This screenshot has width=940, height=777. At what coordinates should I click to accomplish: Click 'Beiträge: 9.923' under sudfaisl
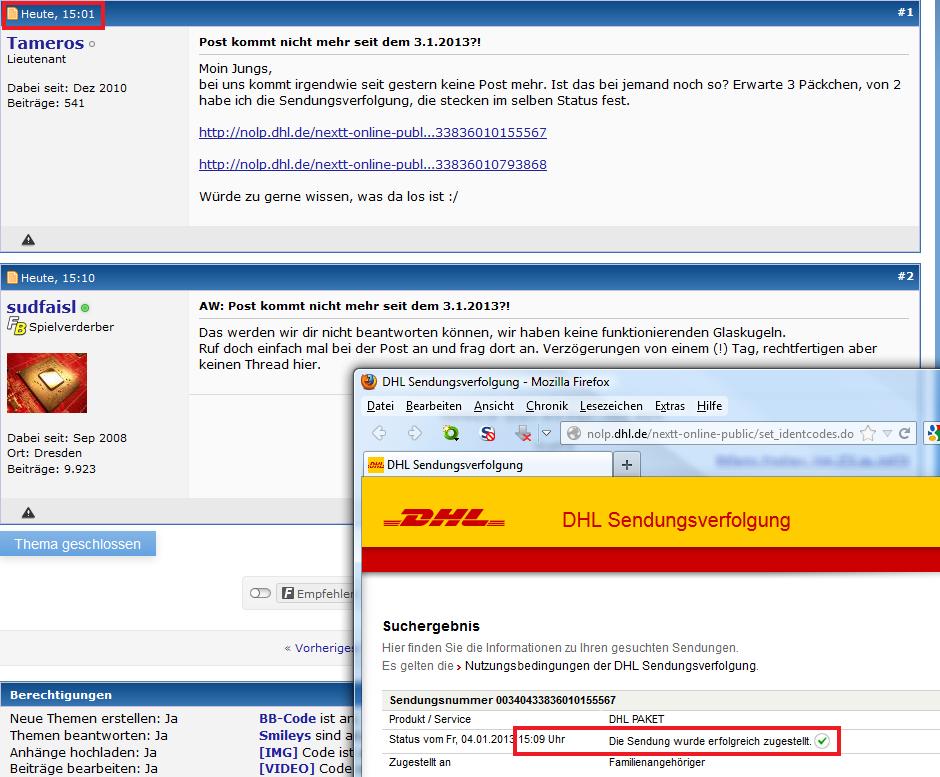coord(52,469)
